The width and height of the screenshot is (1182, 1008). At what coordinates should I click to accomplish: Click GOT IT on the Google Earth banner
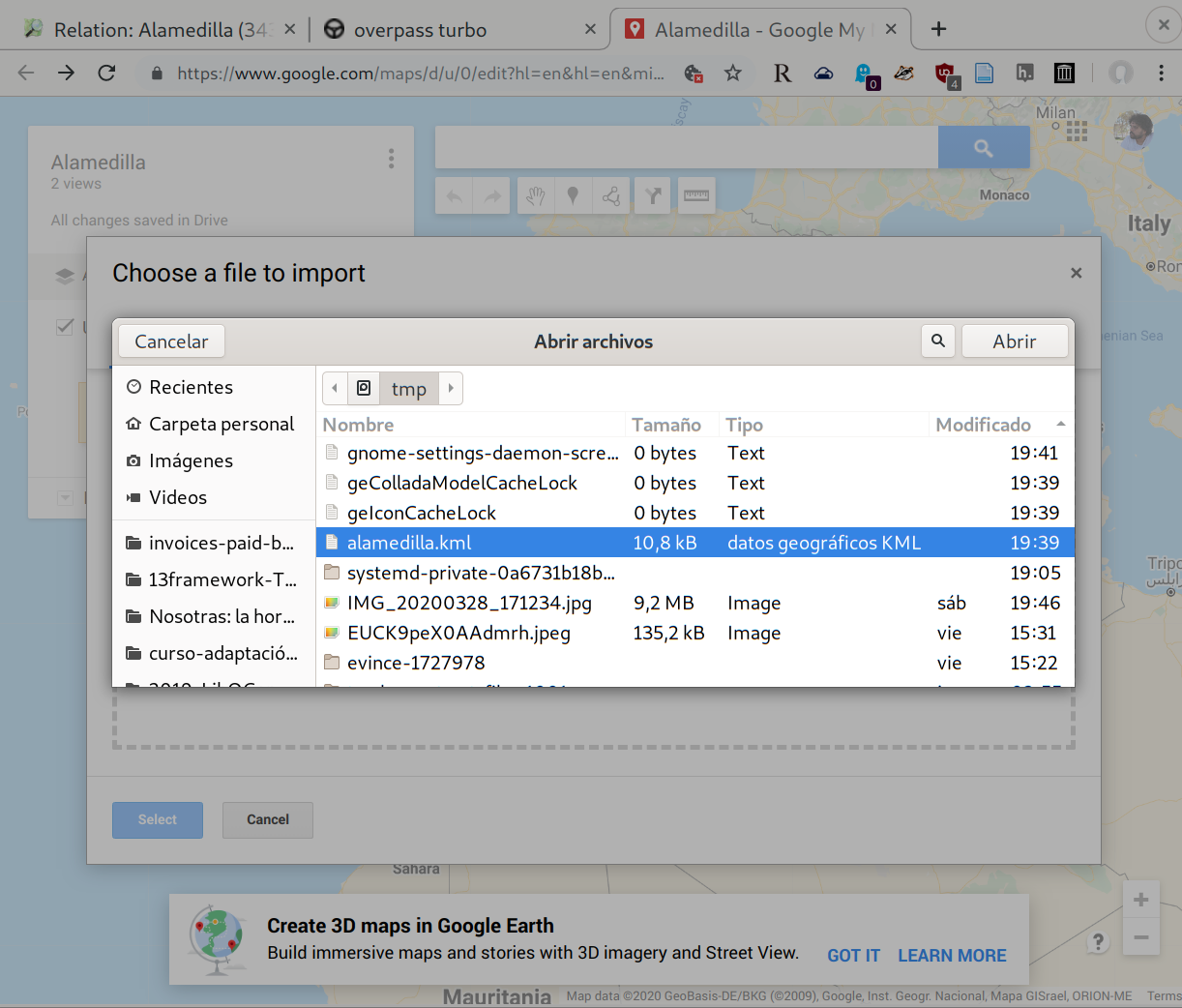[x=853, y=956]
